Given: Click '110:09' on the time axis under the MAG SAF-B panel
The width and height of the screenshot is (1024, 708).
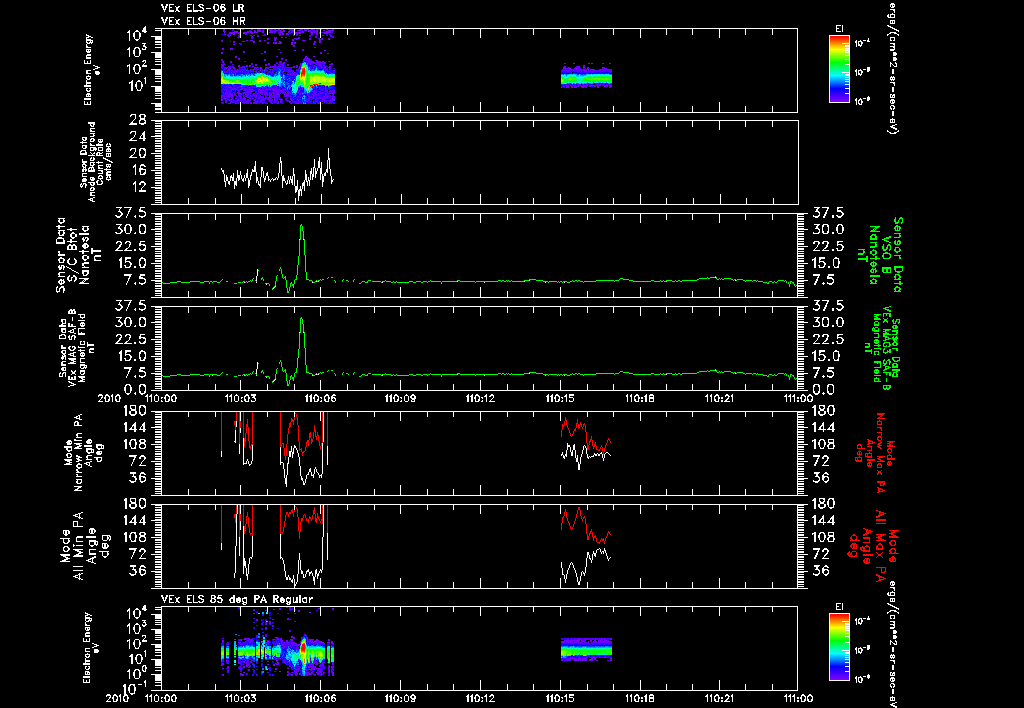Looking at the screenshot, I should point(400,398).
